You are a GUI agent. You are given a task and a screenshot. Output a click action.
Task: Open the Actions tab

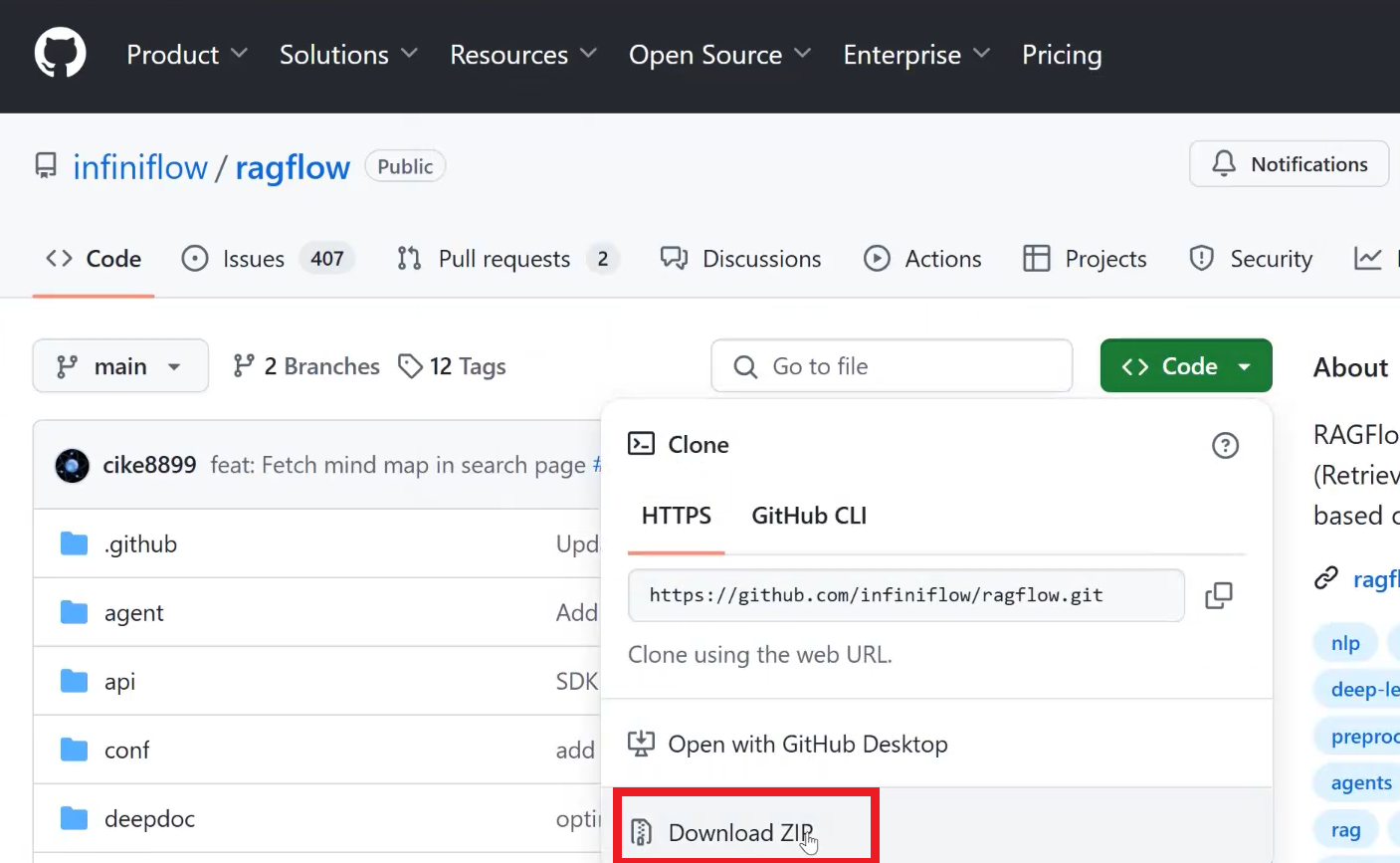tap(922, 259)
